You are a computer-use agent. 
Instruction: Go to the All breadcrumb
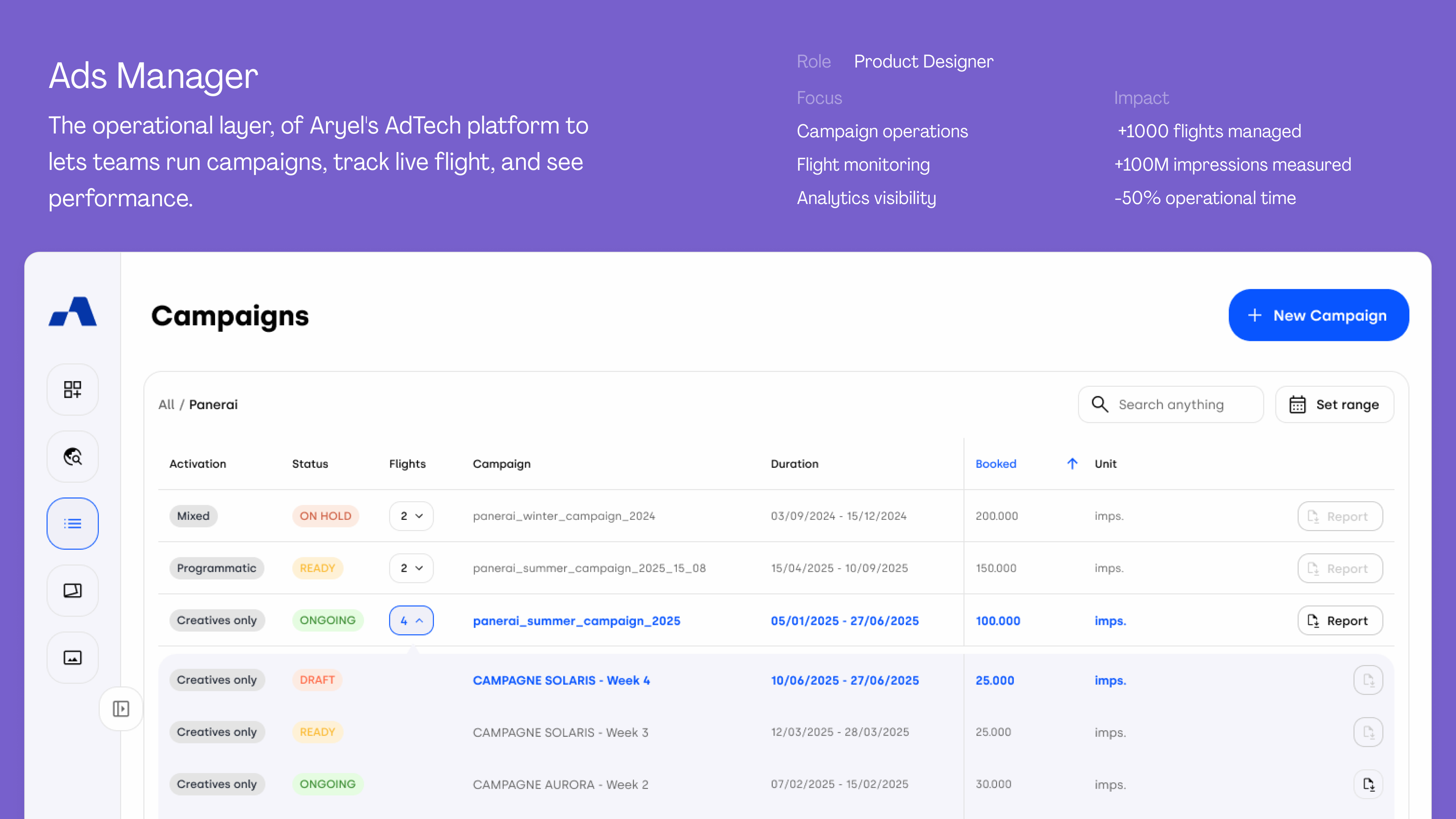click(166, 405)
